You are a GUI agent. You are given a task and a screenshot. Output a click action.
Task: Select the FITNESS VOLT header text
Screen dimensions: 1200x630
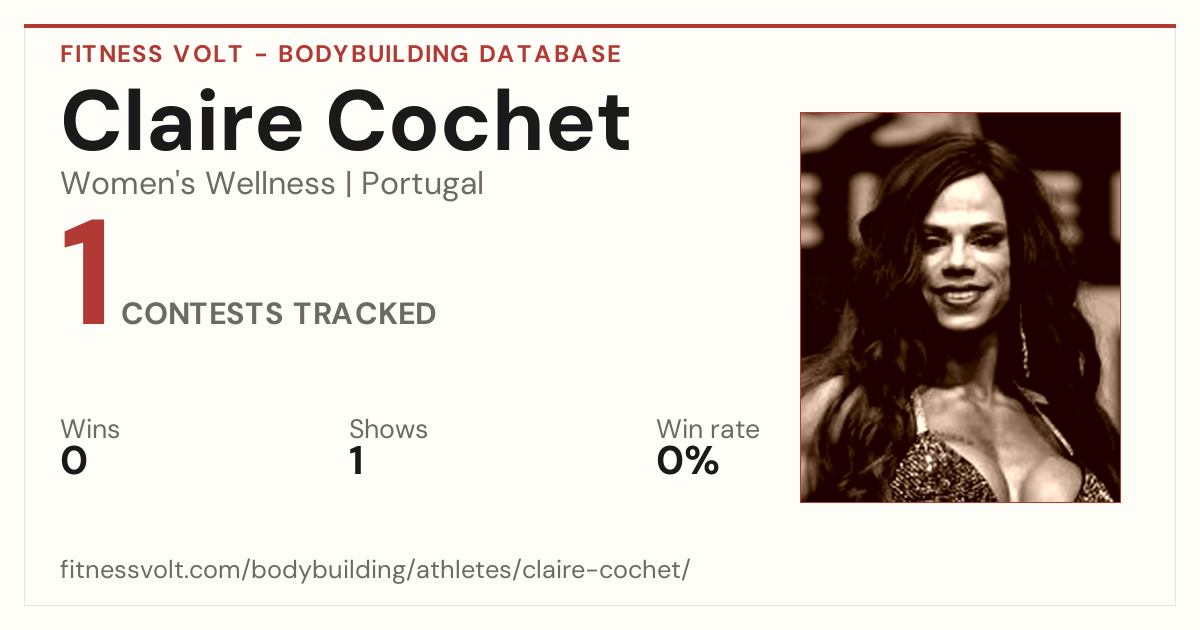(152, 54)
